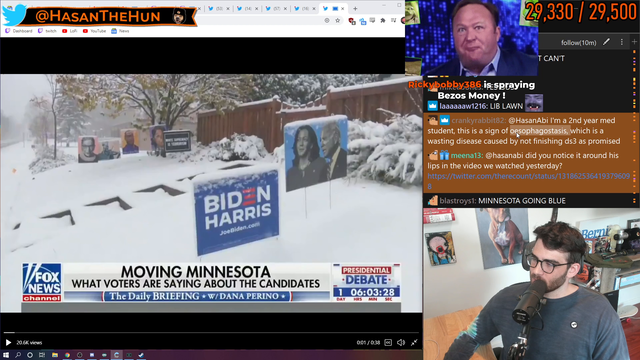This screenshot has width=640, height=360.
Task: Open Google Chrome from the taskbar
Action: click(x=67, y=355)
